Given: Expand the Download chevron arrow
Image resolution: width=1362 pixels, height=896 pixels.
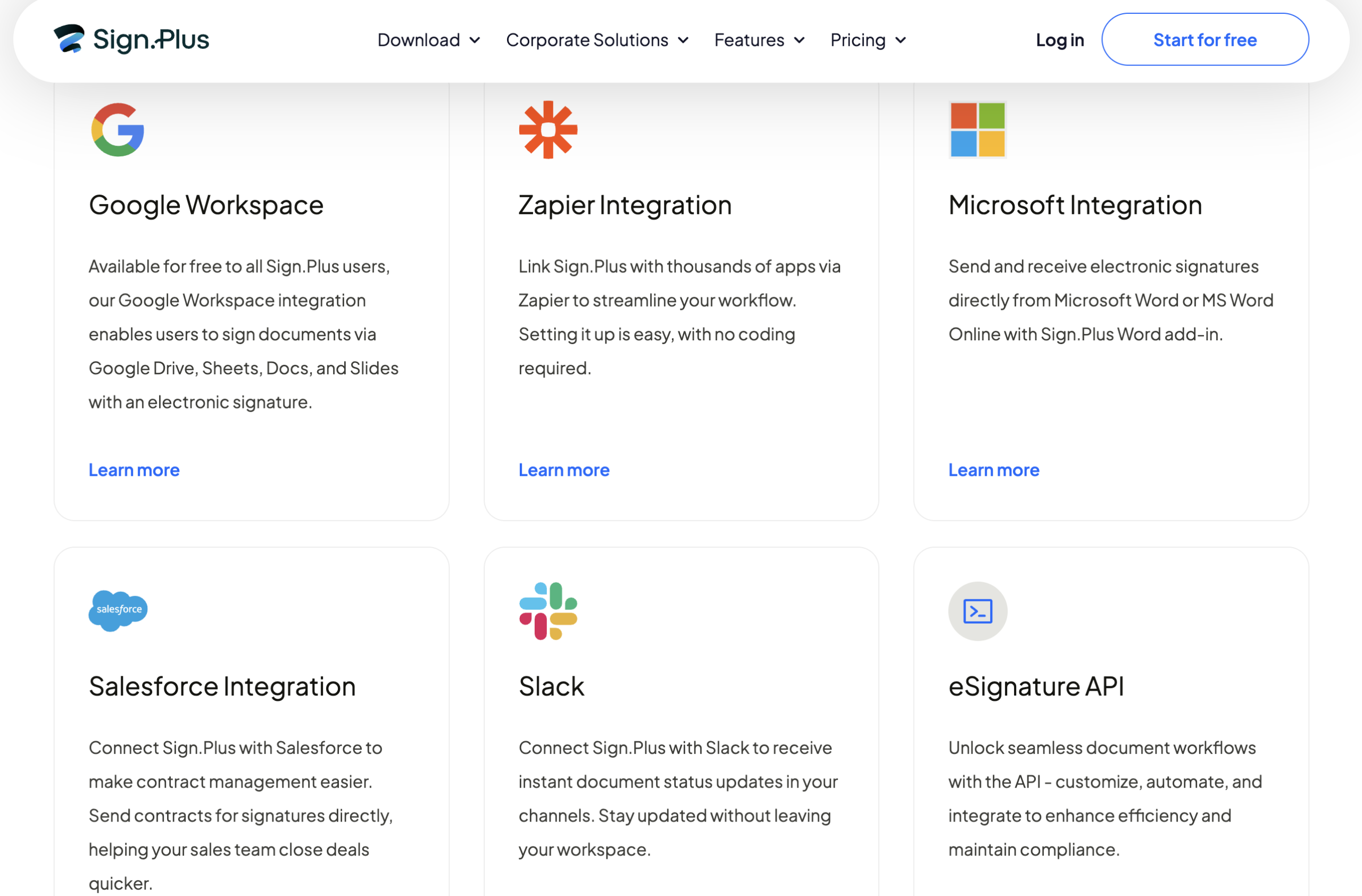Looking at the screenshot, I should click(x=475, y=40).
